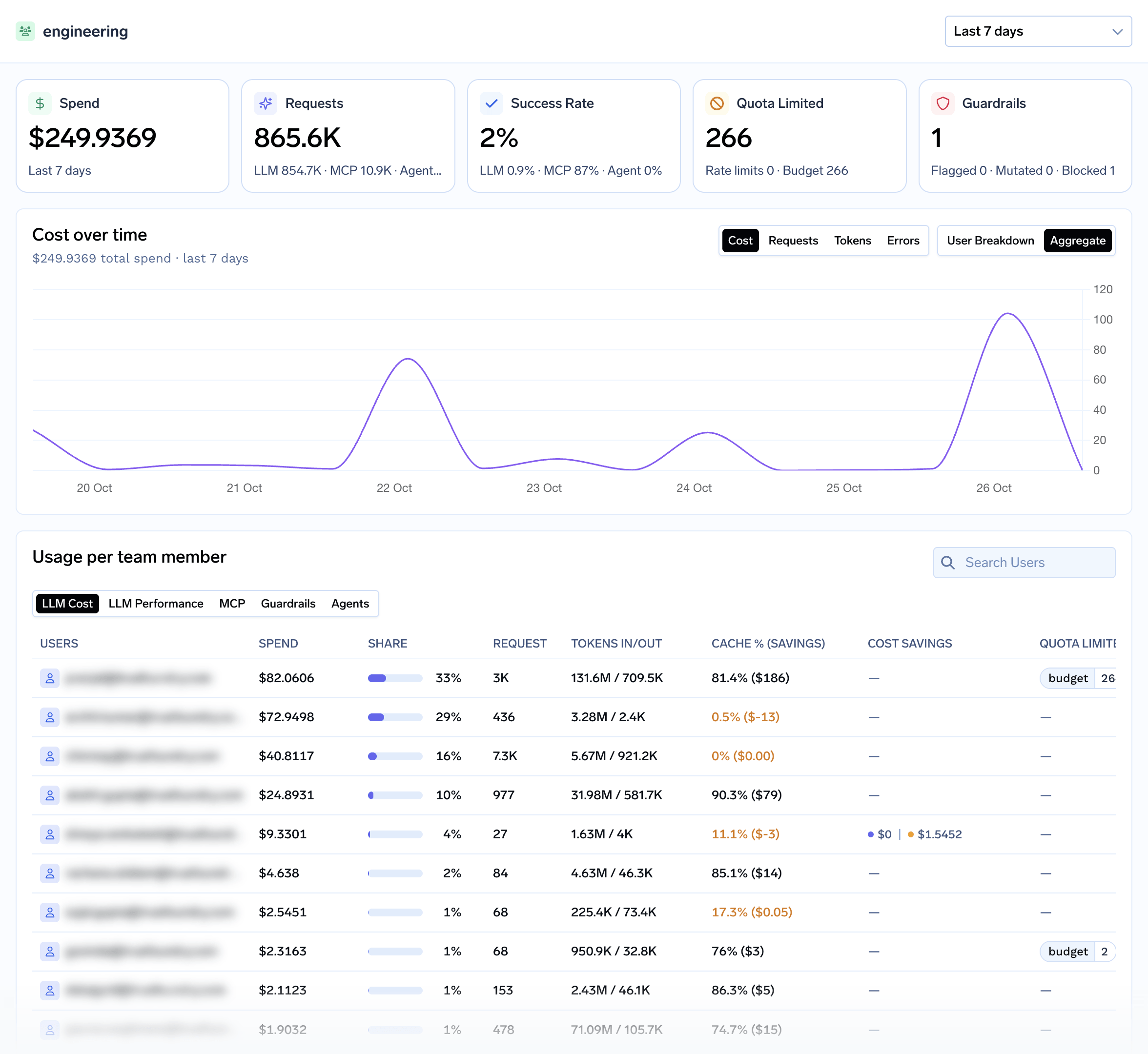Click the Requests sparkle icon
Image resolution: width=1148 pixels, height=1054 pixels.
click(x=266, y=103)
